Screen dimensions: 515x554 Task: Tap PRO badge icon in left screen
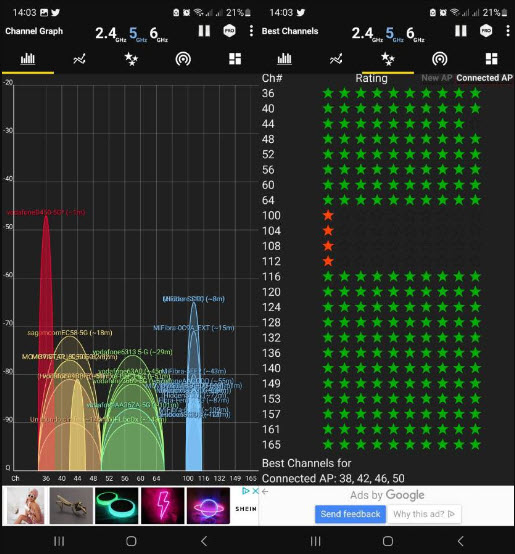tap(230, 31)
